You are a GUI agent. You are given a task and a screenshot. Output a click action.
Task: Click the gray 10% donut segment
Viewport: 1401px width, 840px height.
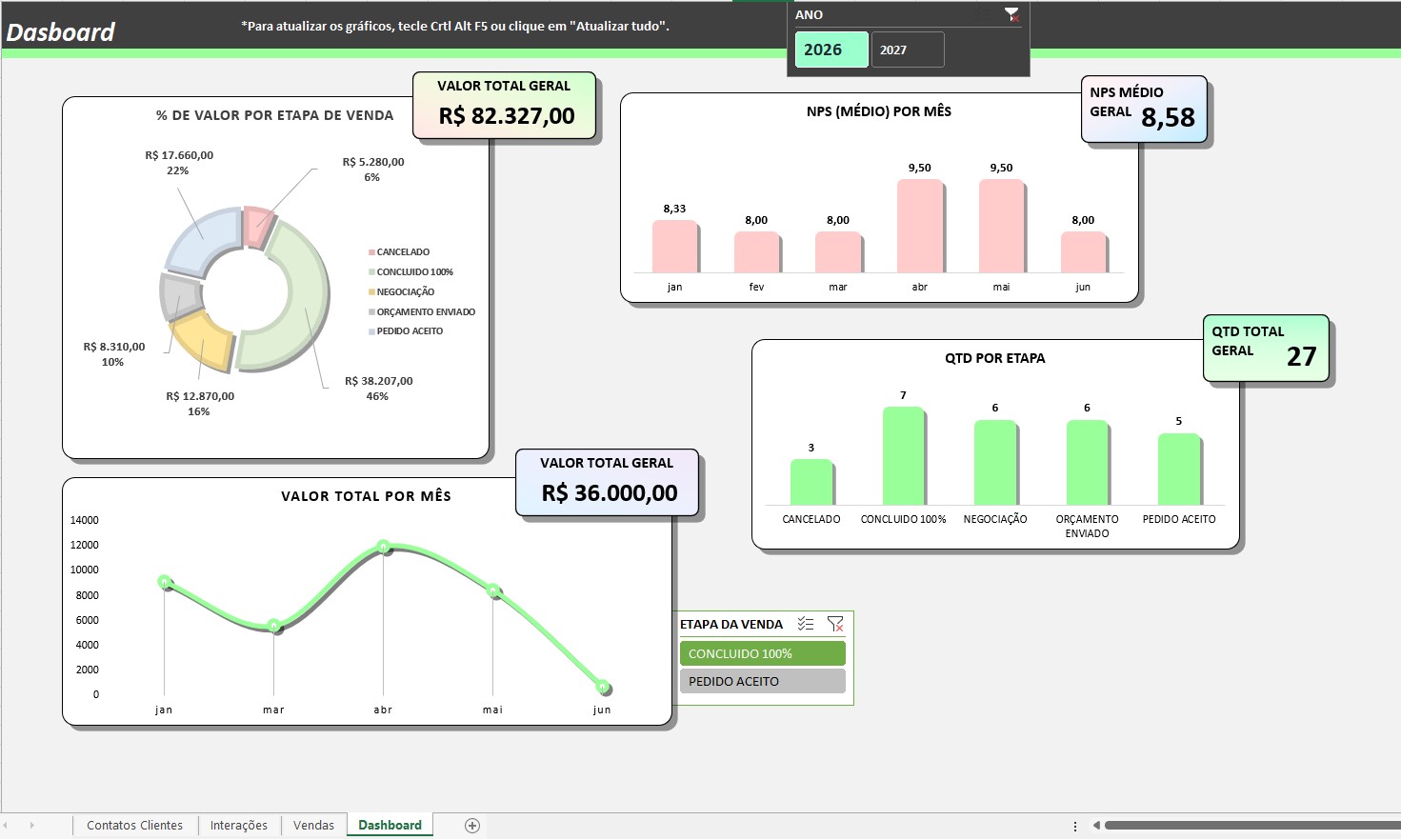179,297
